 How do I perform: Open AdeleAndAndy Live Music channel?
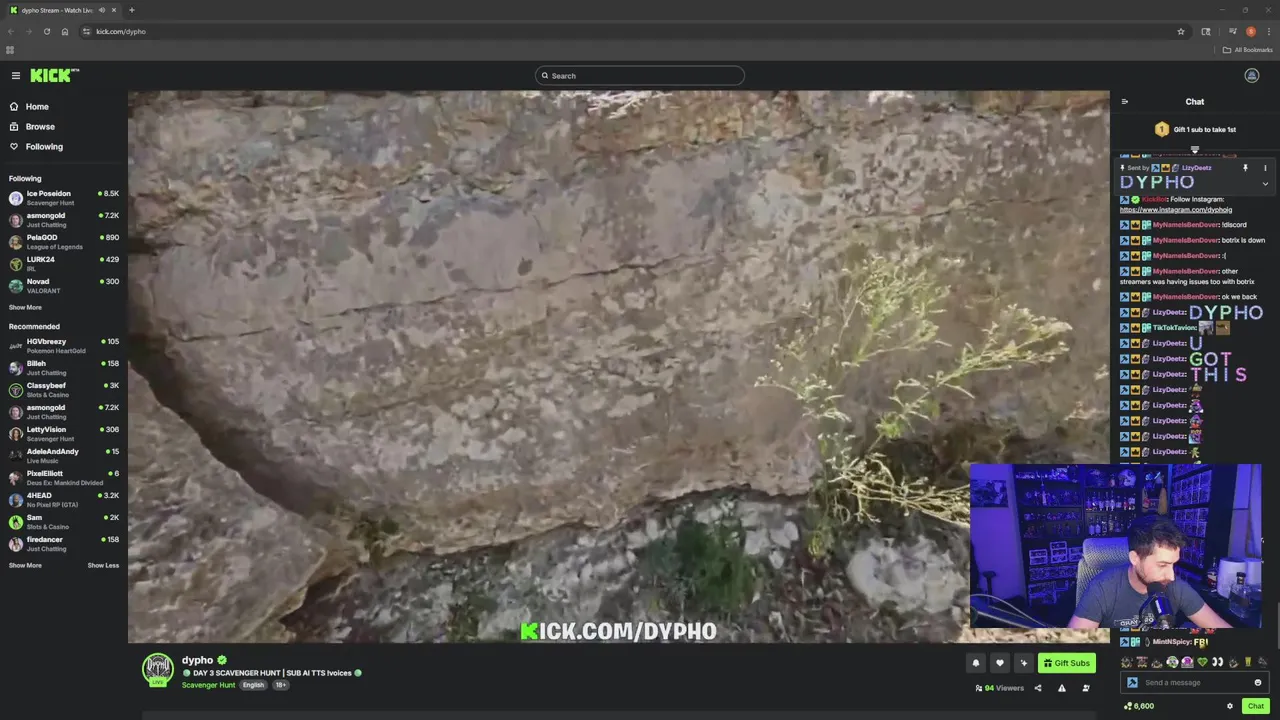63,456
